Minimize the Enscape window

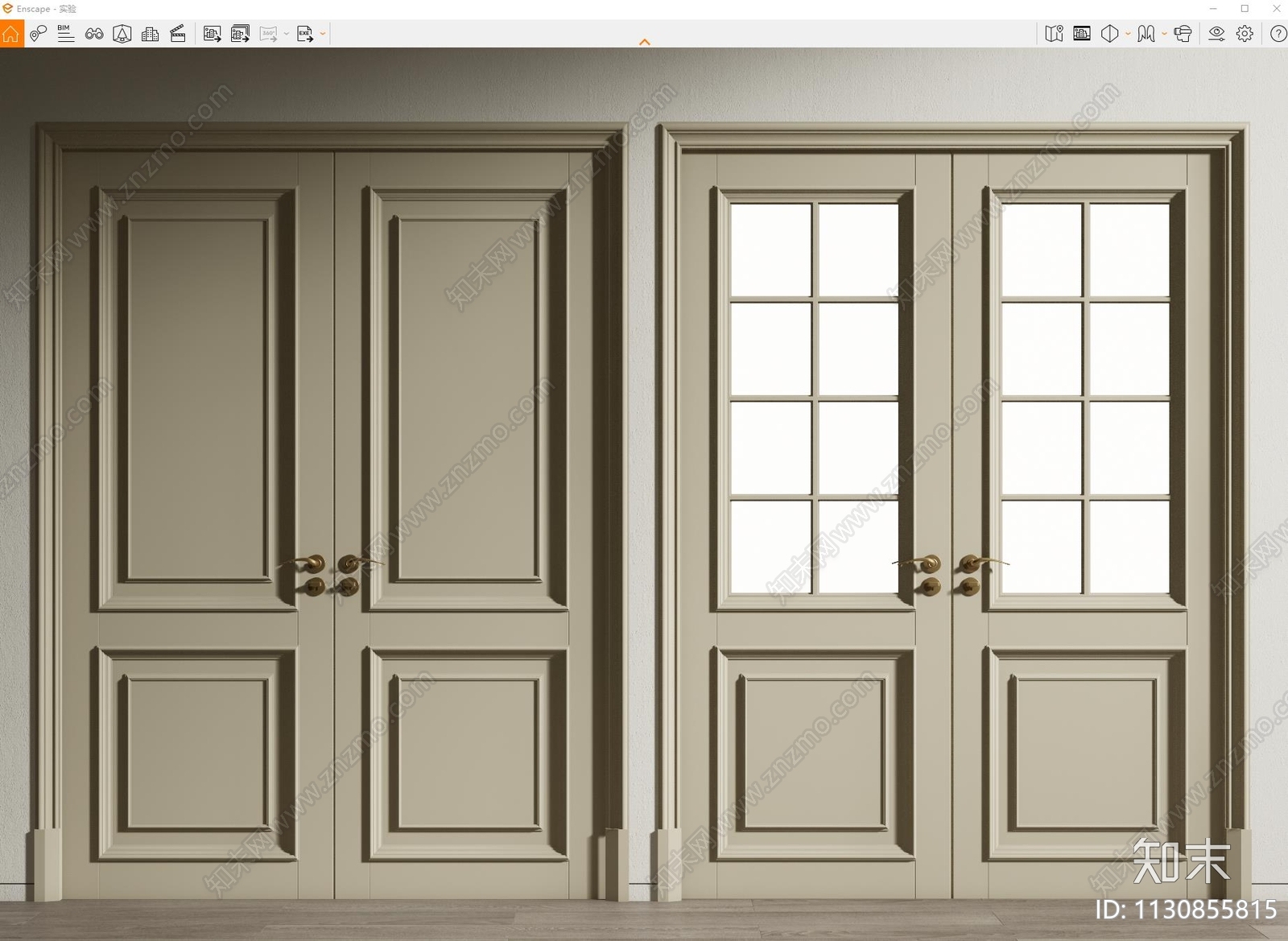1213,9
